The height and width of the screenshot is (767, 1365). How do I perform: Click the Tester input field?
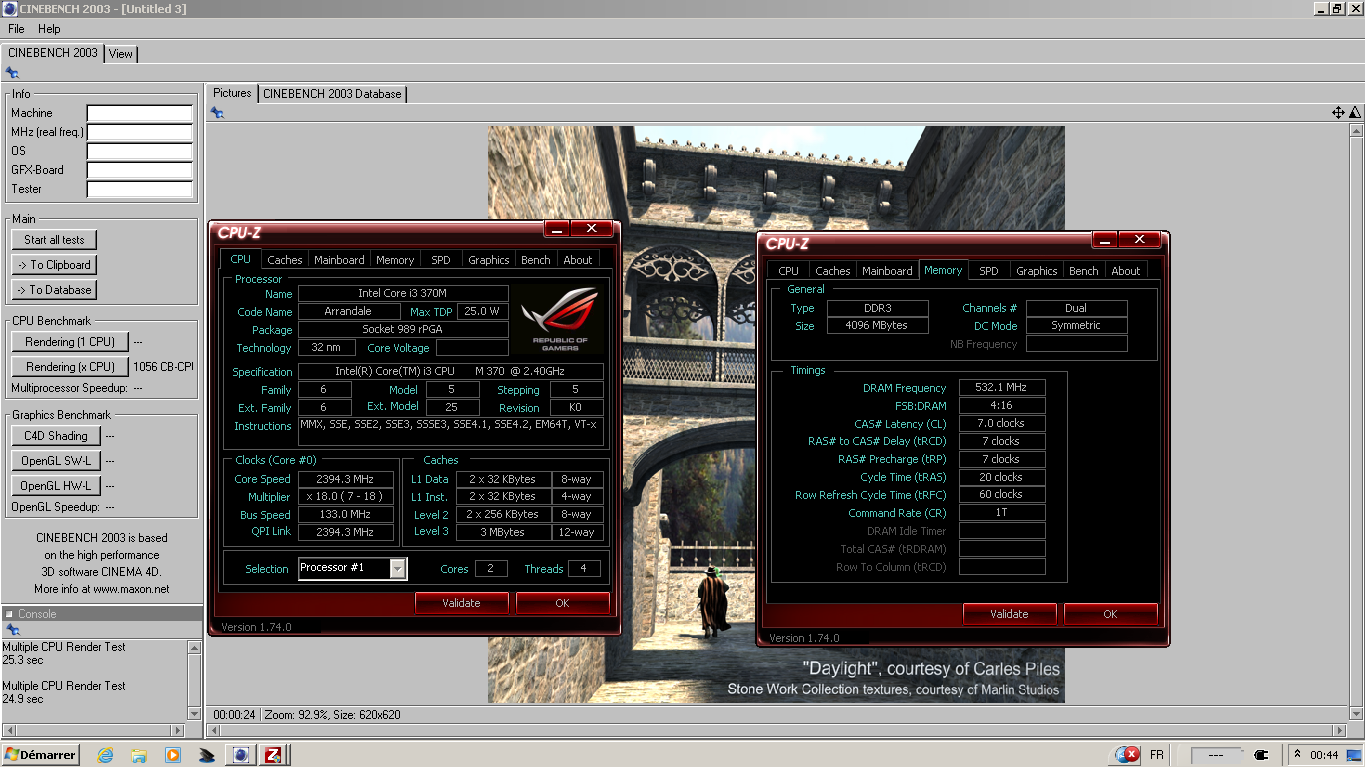point(139,189)
